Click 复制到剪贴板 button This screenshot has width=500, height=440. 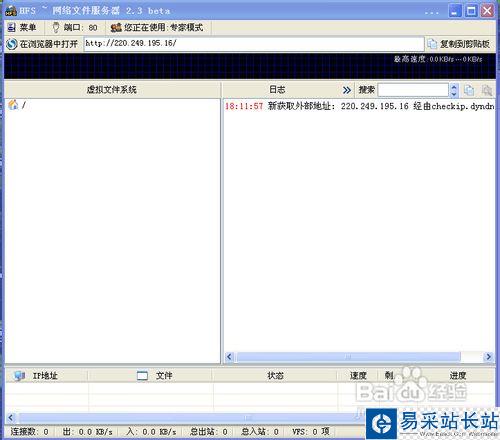click(459, 44)
